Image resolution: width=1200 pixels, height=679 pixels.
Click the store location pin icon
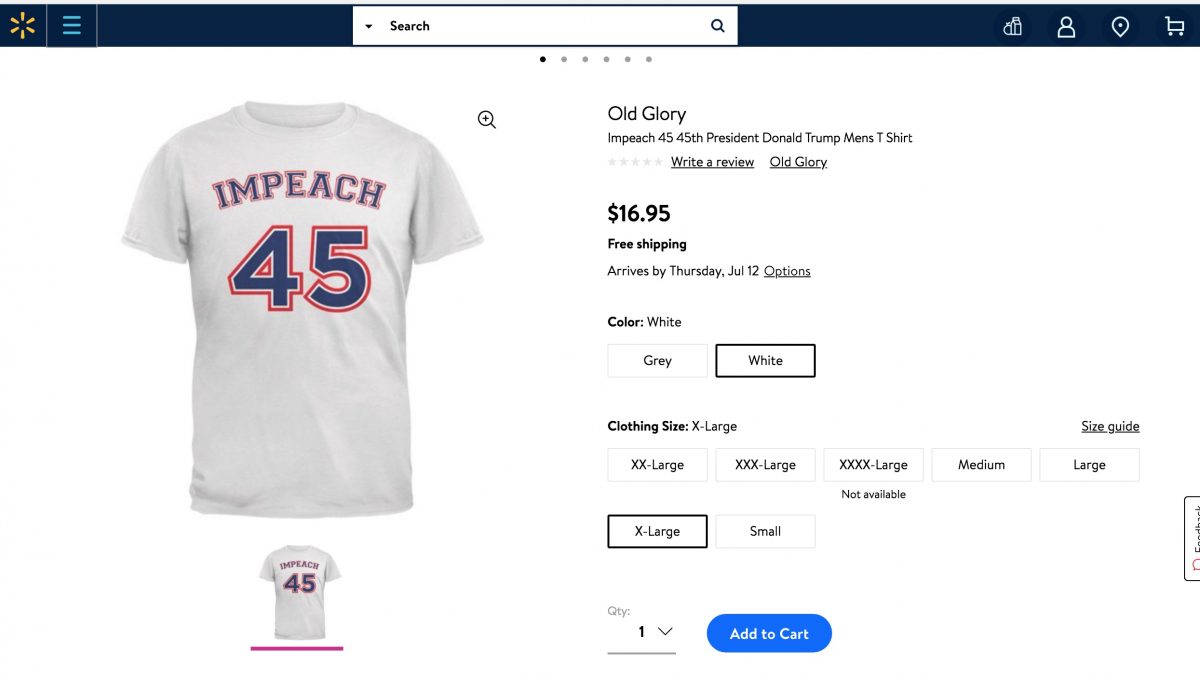pos(1120,27)
